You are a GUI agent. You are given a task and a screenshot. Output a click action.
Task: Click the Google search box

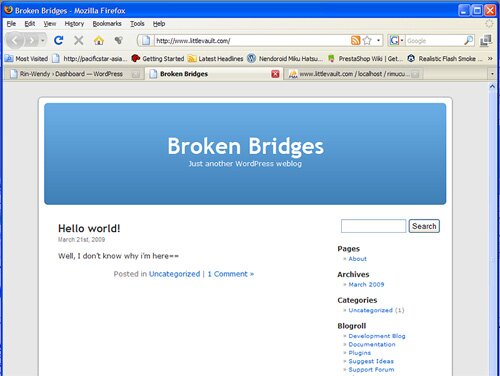coord(434,41)
